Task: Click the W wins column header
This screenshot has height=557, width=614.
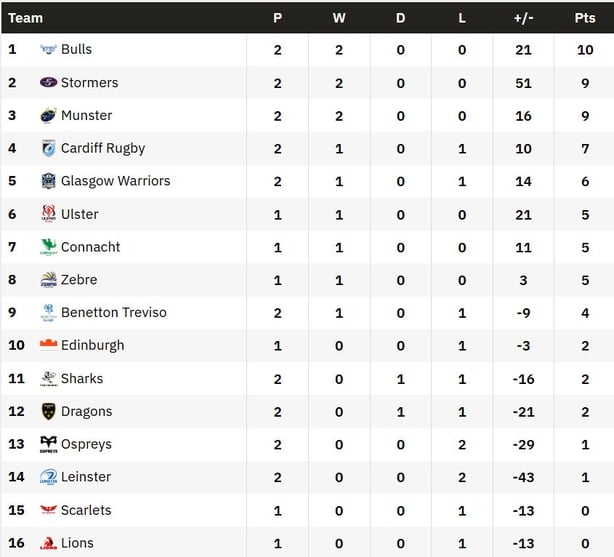Action: [339, 18]
